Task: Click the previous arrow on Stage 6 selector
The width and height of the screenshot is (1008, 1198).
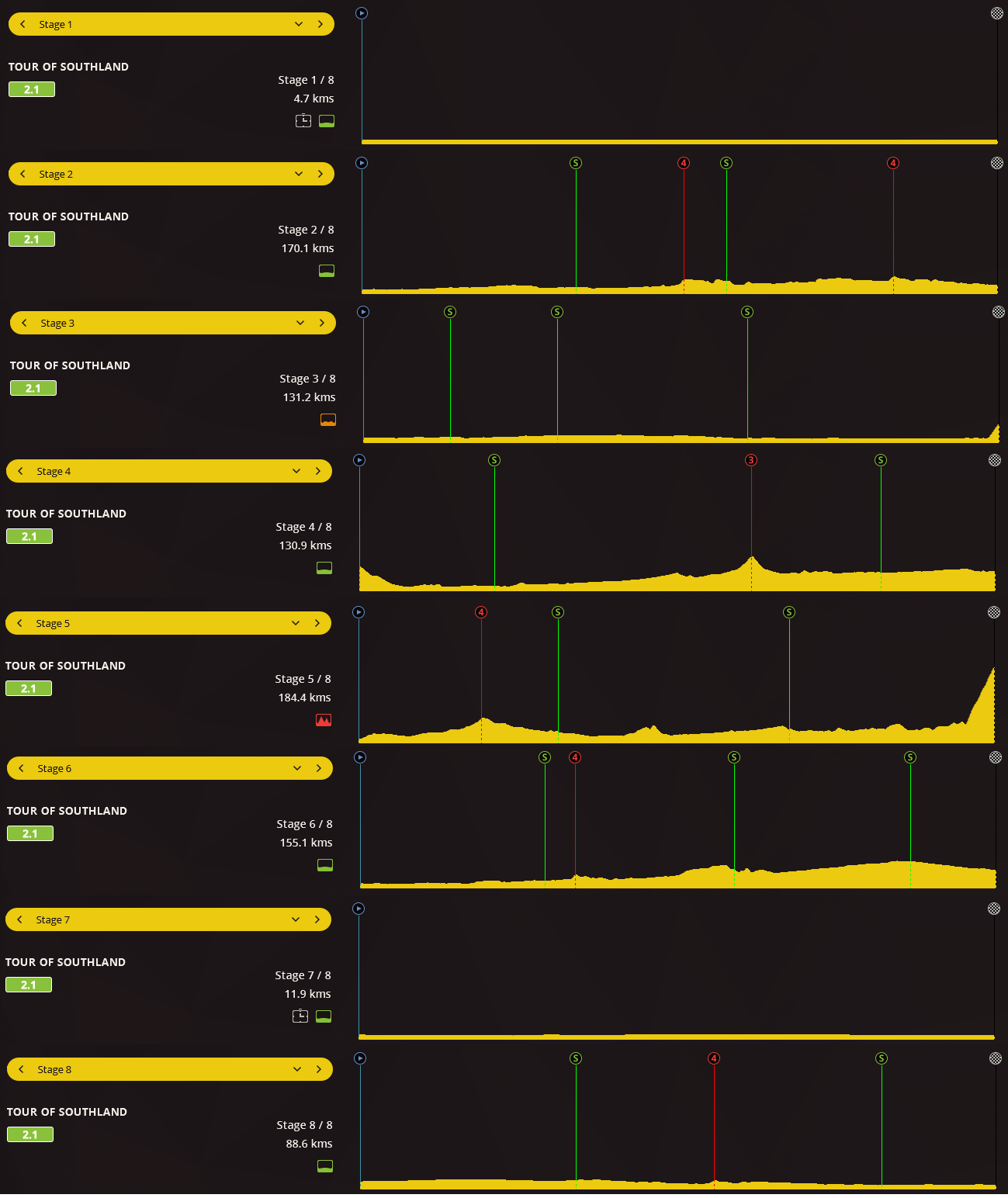Action: point(21,768)
